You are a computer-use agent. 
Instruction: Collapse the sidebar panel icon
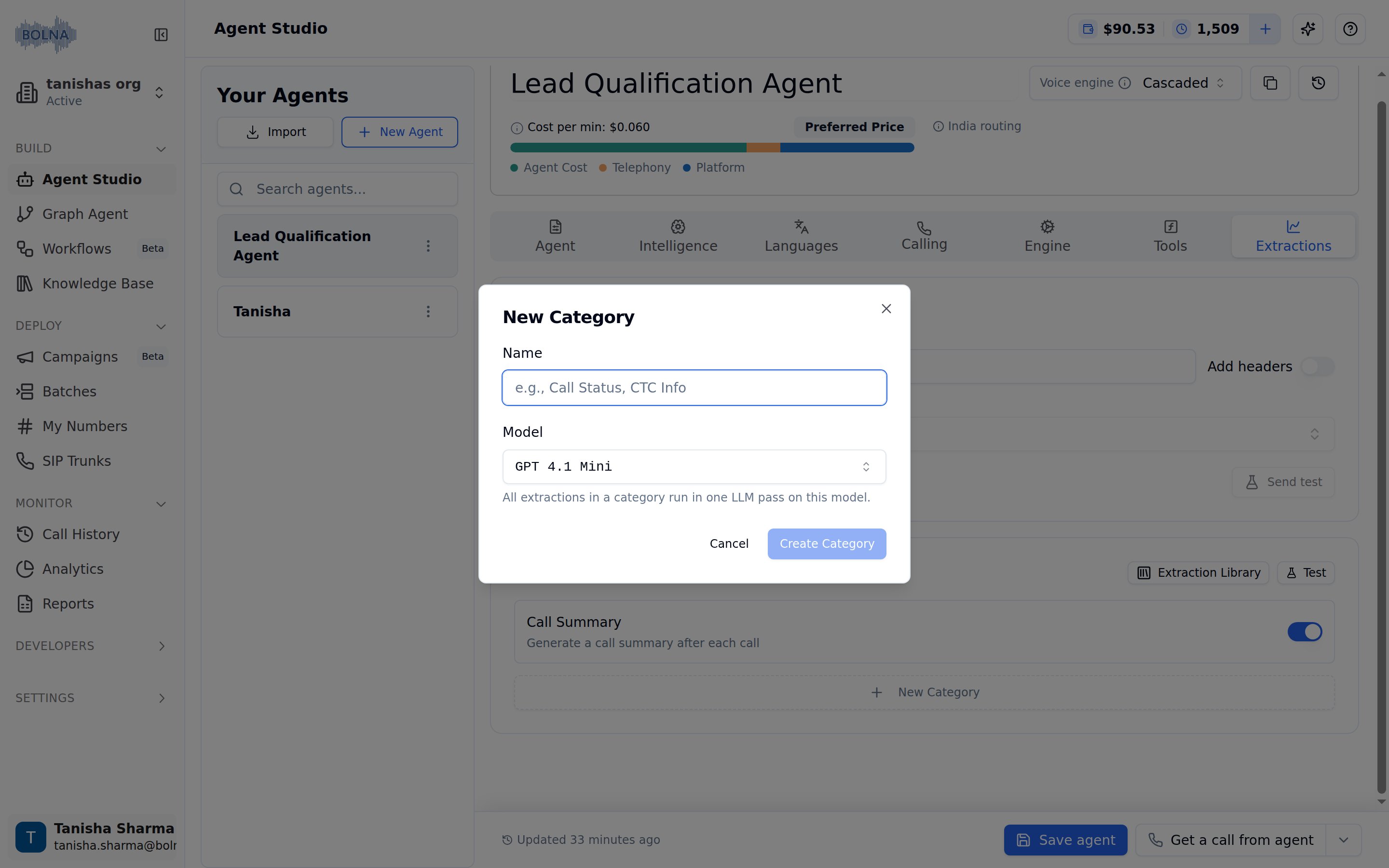161,35
